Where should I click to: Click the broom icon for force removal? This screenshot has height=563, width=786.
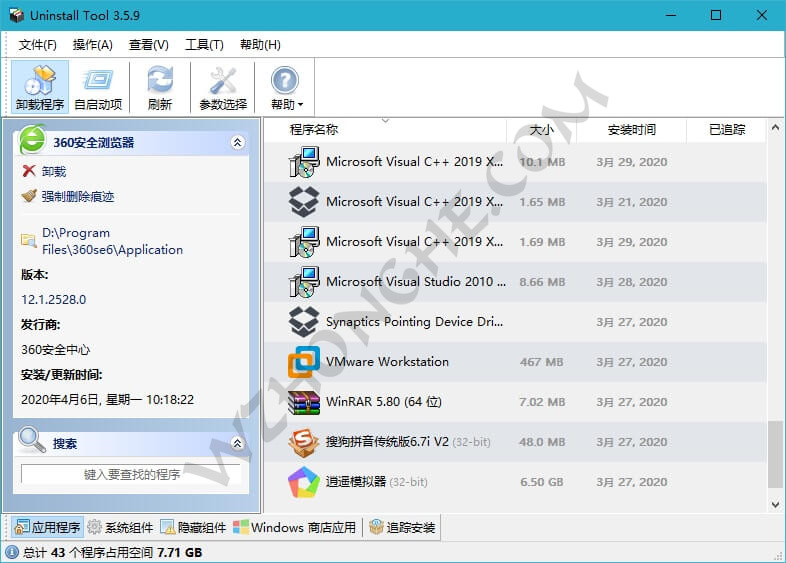tap(29, 196)
